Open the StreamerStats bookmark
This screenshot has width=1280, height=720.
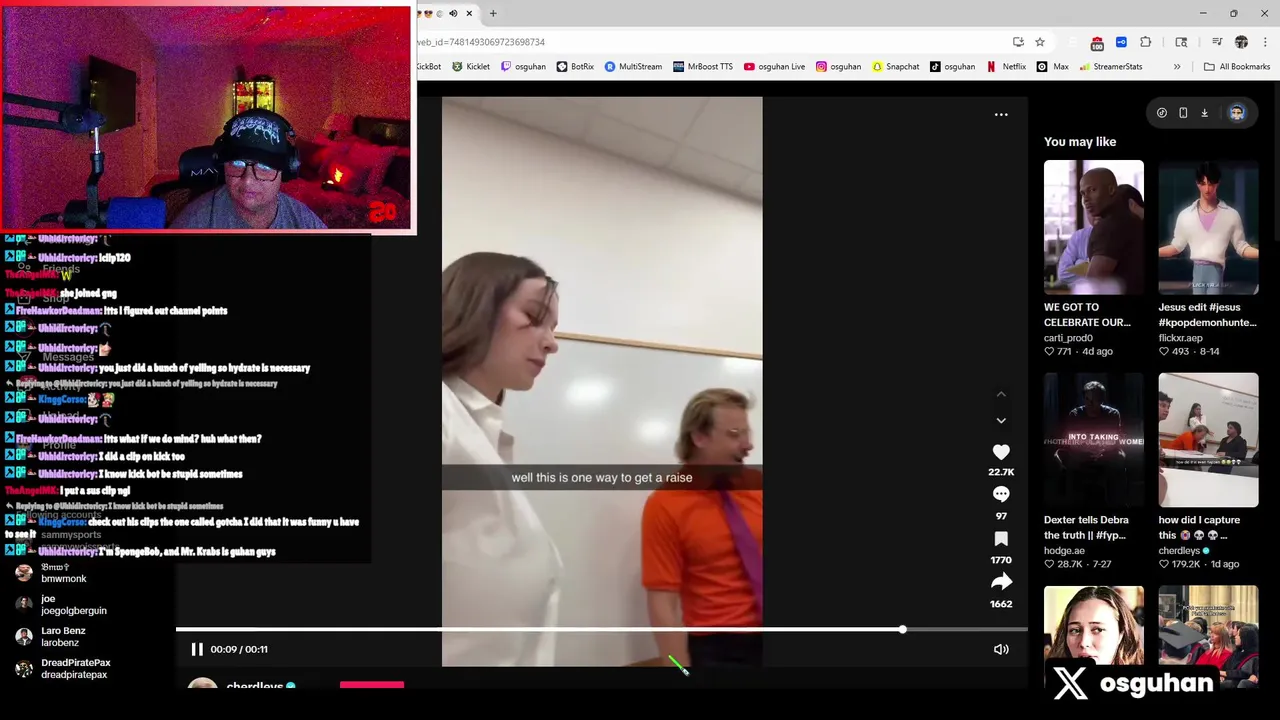(1110, 67)
